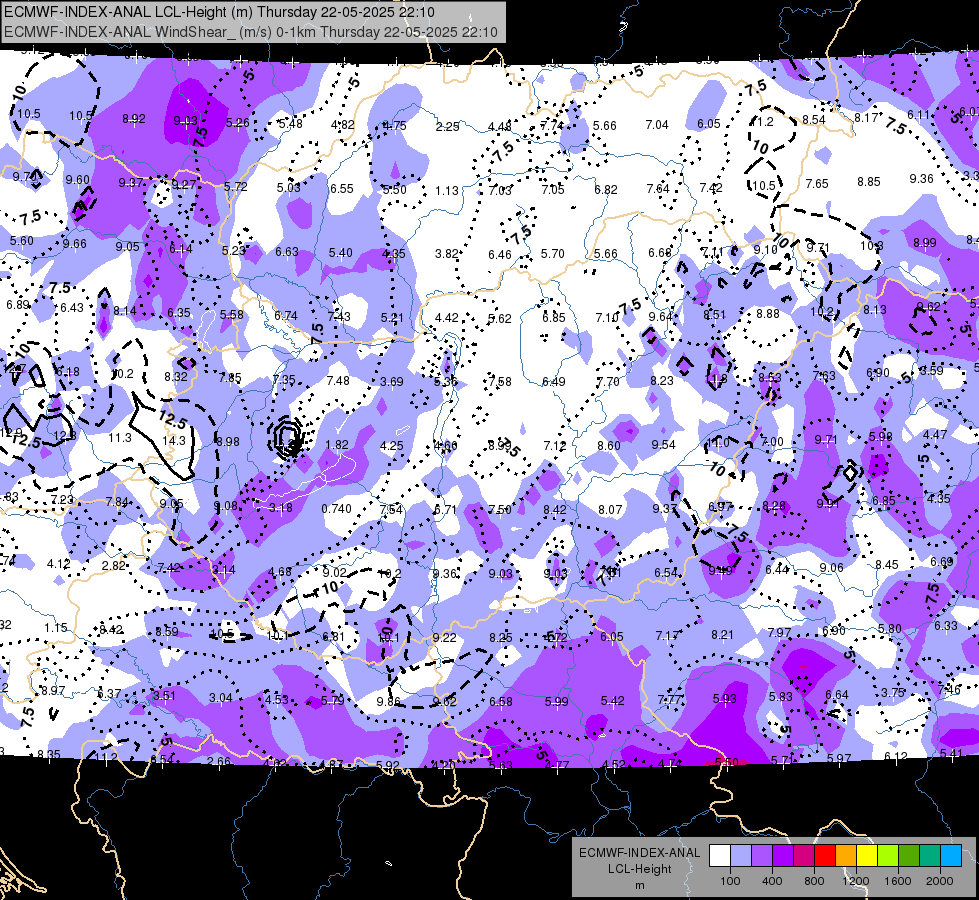979x900 pixels.
Task: Click the map value 4.68
Action: tap(280, 571)
